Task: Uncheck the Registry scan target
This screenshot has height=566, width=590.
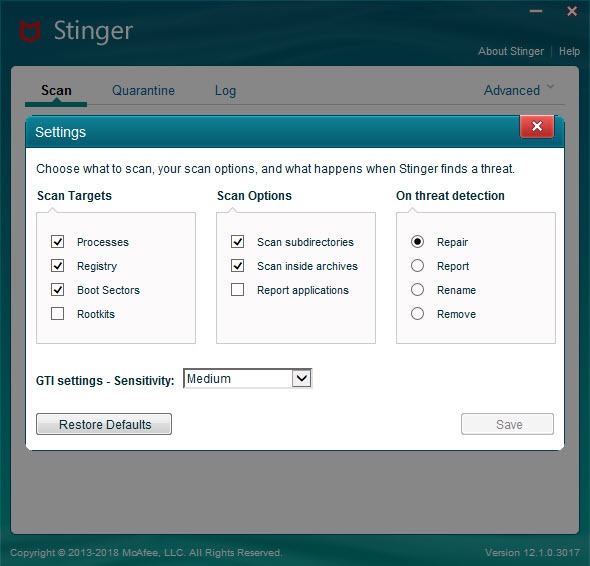Action: [x=58, y=266]
